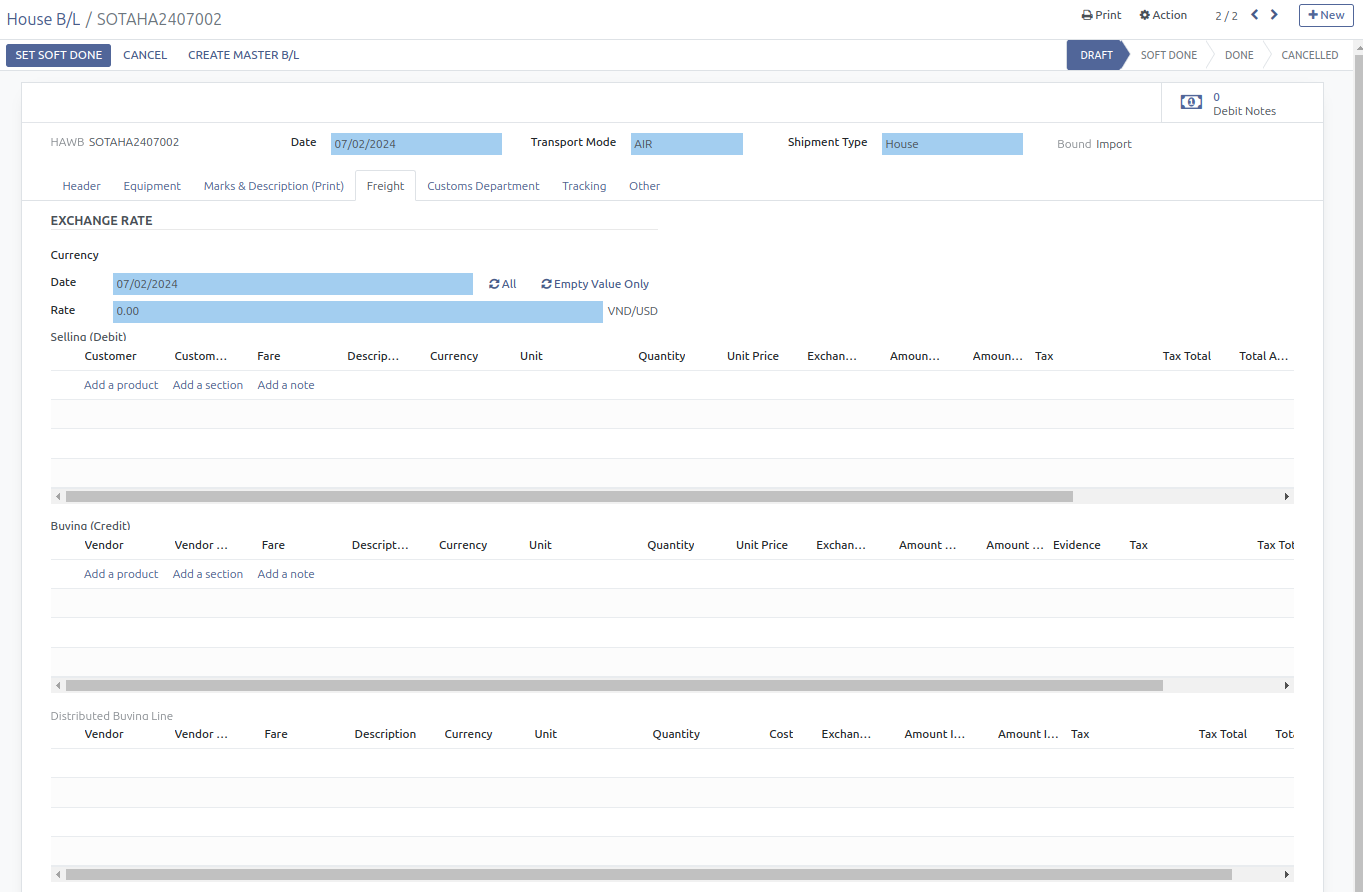Open the Tracking tab
1363x892 pixels.
[x=584, y=186]
